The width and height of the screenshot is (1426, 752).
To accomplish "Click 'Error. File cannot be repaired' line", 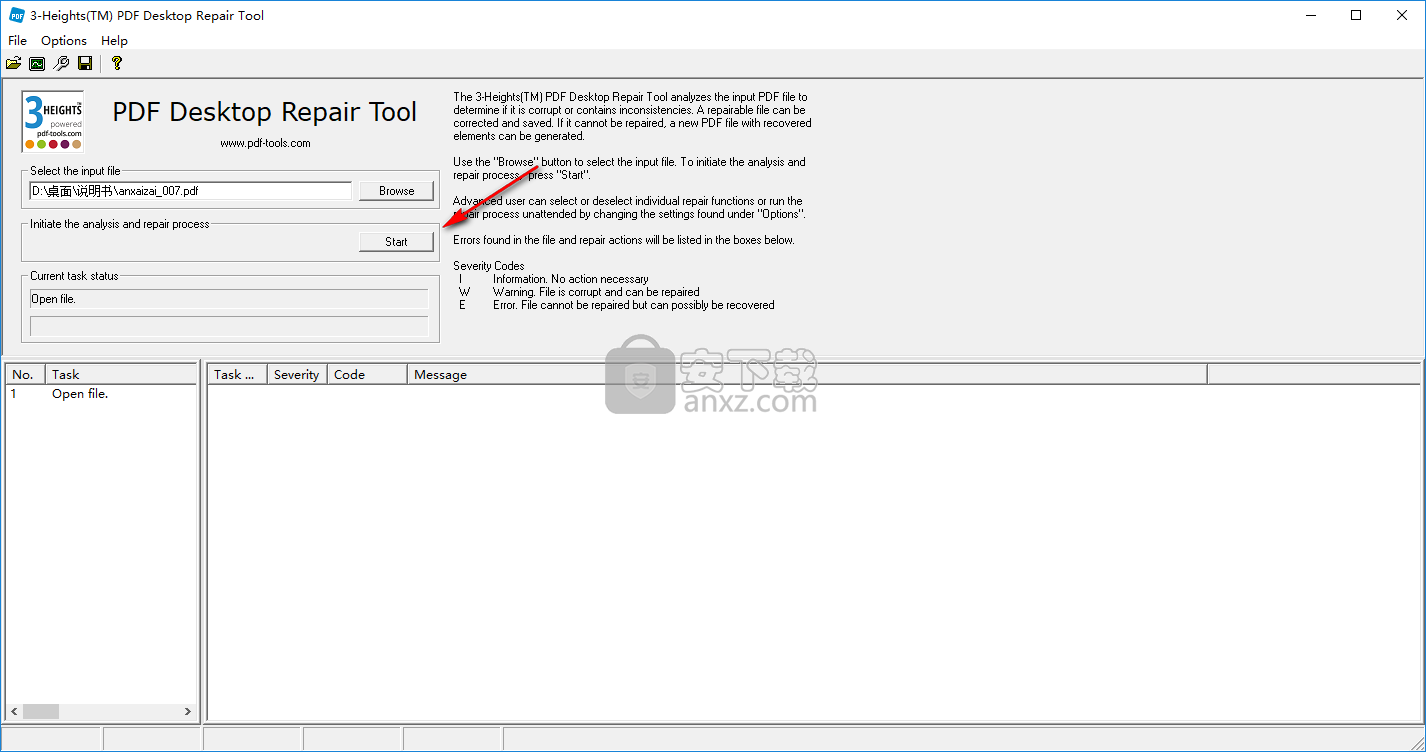I will click(x=634, y=305).
